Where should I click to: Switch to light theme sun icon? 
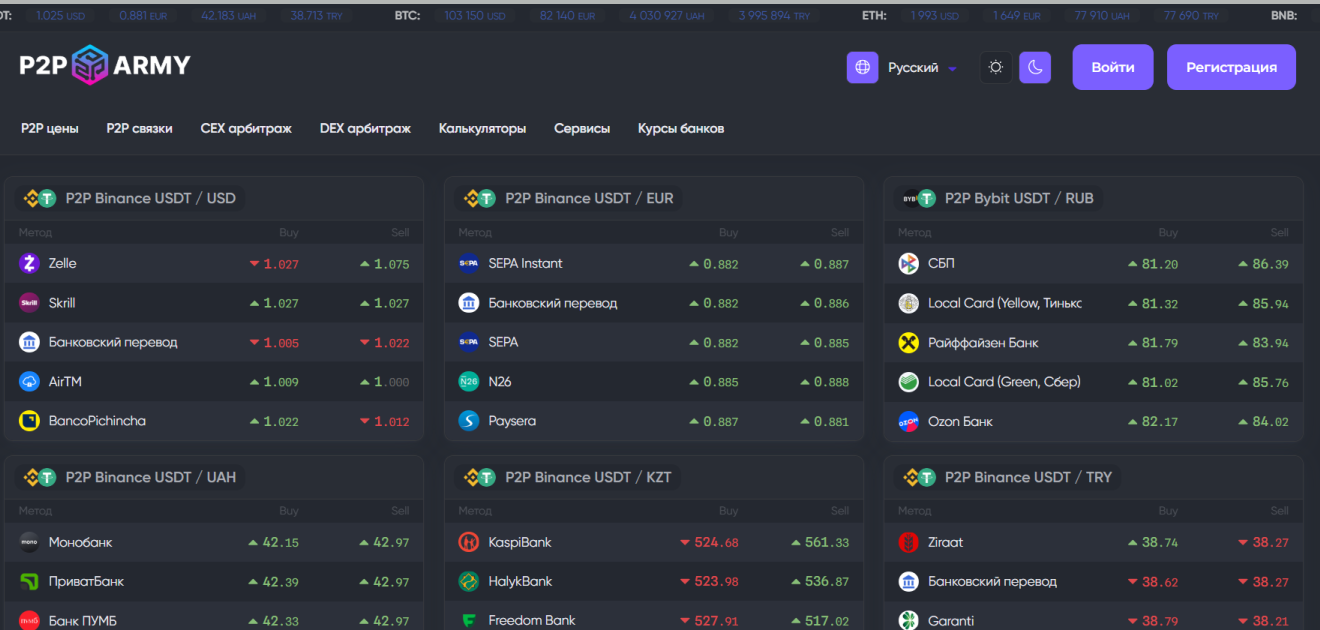pyautogui.click(x=995, y=68)
